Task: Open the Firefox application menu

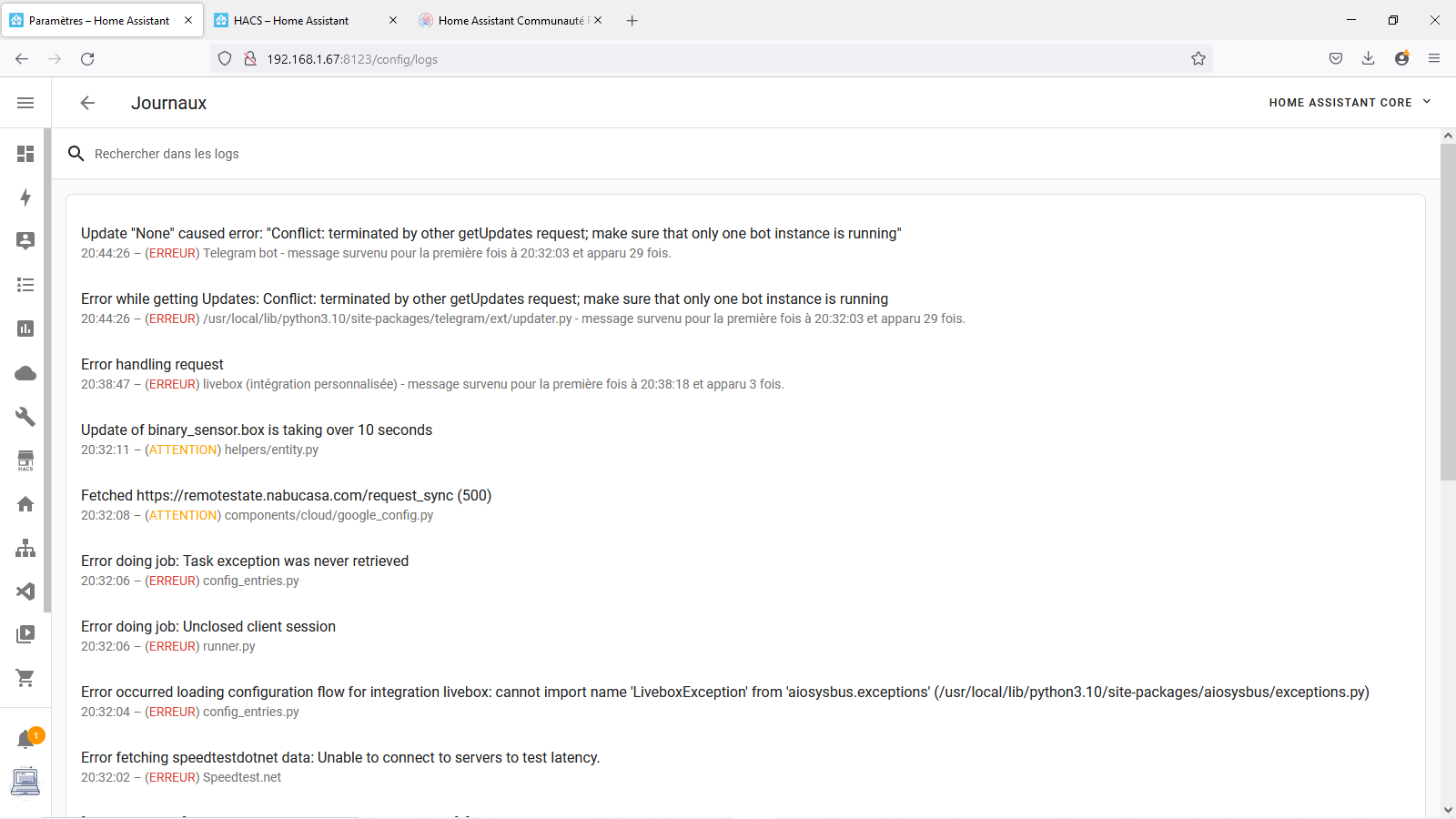Action: (x=1434, y=58)
